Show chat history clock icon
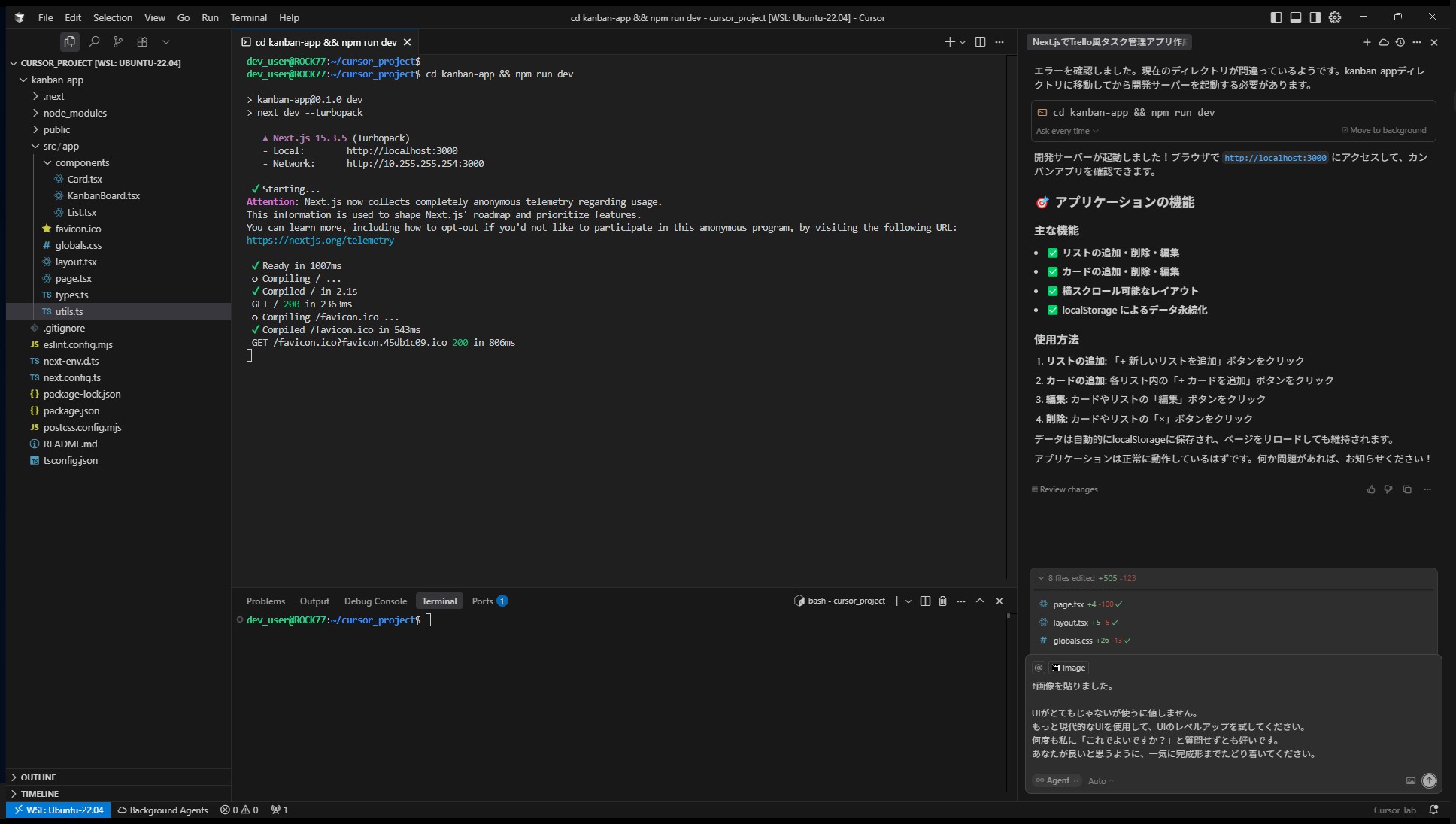Screen dimensions: 1456x824 (x=1400, y=42)
